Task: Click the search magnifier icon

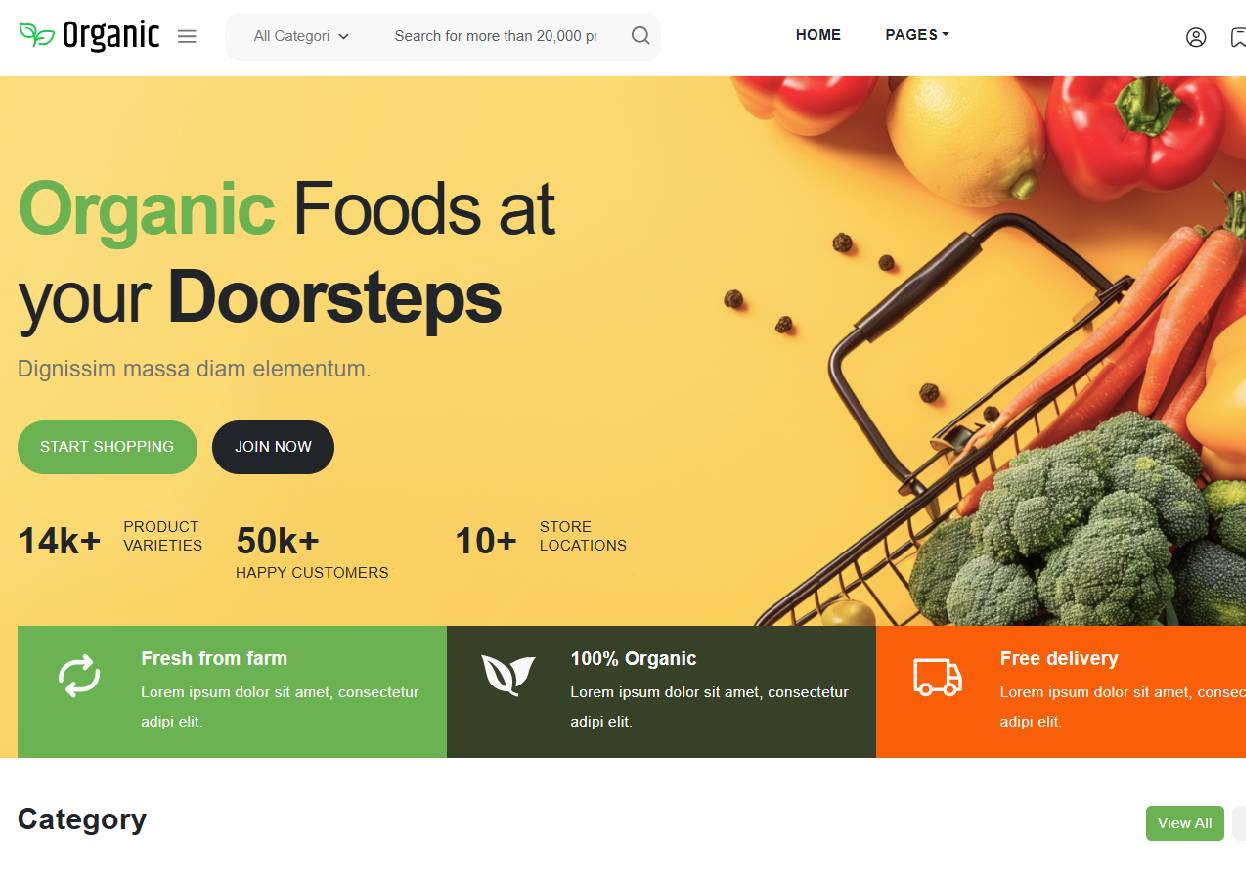Action: pos(641,36)
